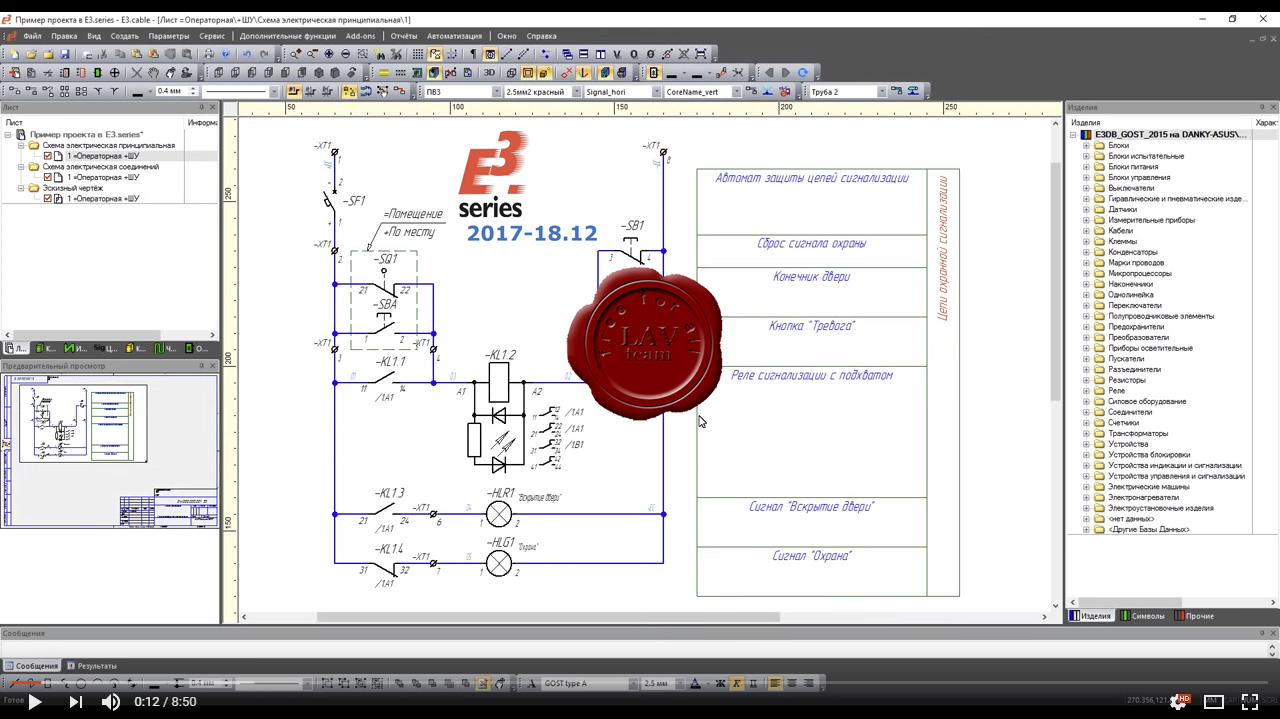Image resolution: width=1280 pixels, height=719 pixels.
Task: Open the Add-ons menu
Action: pyautogui.click(x=360, y=36)
